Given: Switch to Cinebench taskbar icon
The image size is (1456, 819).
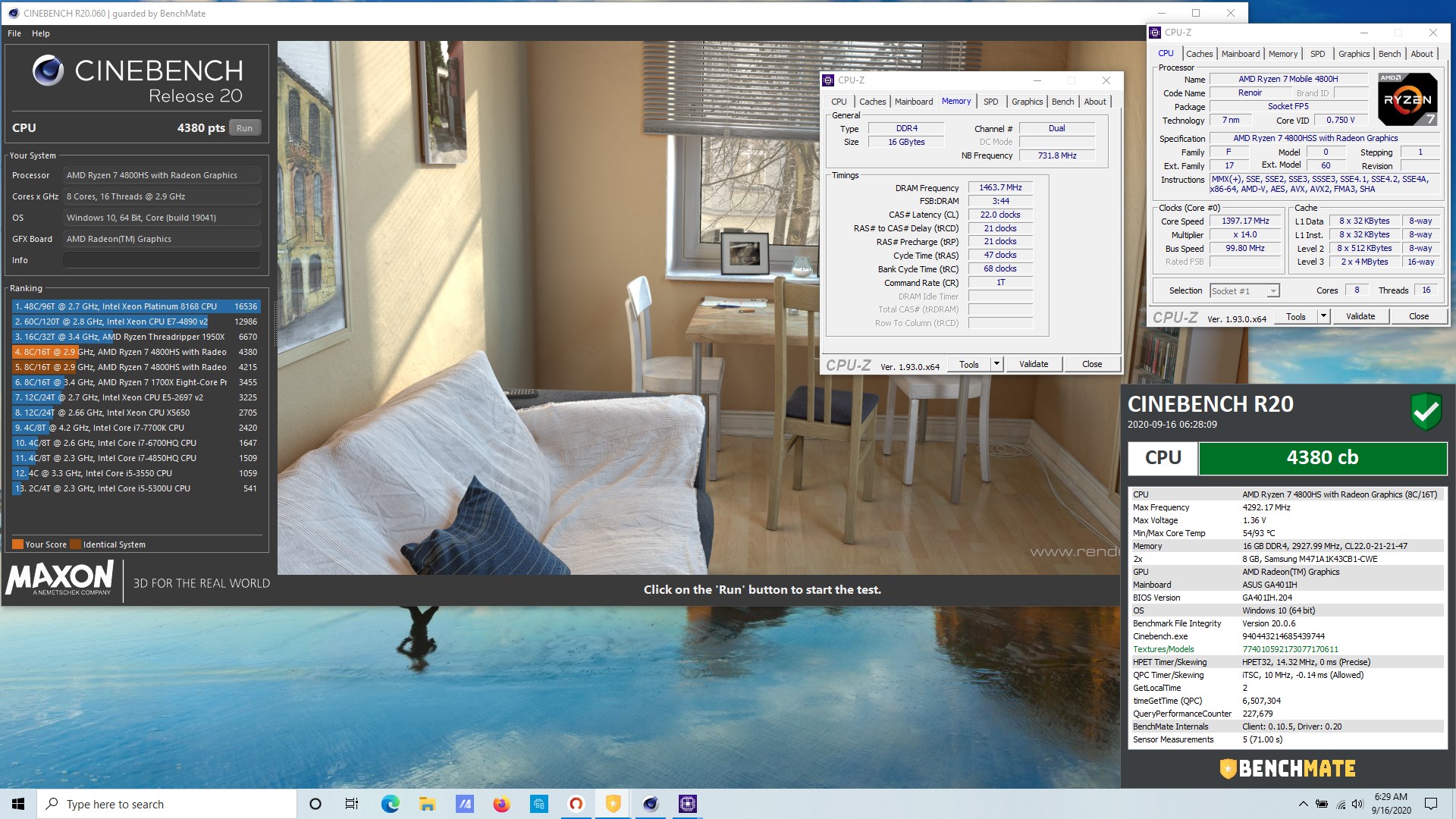Looking at the screenshot, I should pos(650,804).
